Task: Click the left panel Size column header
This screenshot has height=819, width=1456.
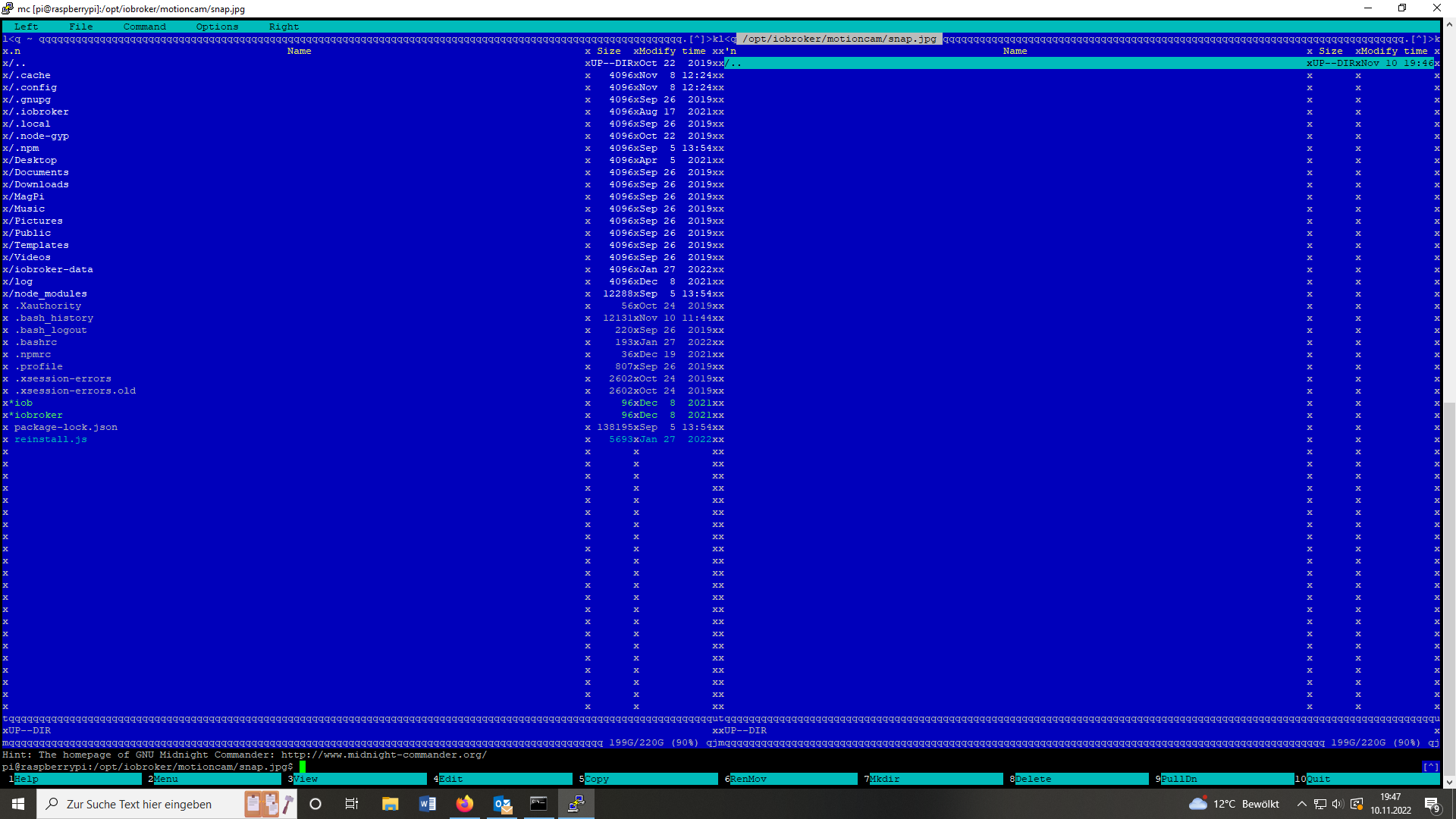Action: pyautogui.click(x=608, y=51)
